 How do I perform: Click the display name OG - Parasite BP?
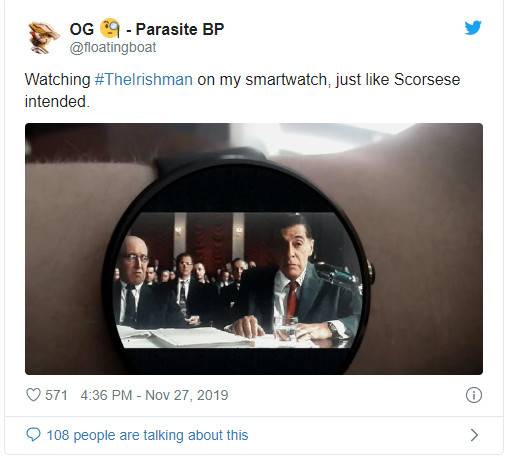147,29
